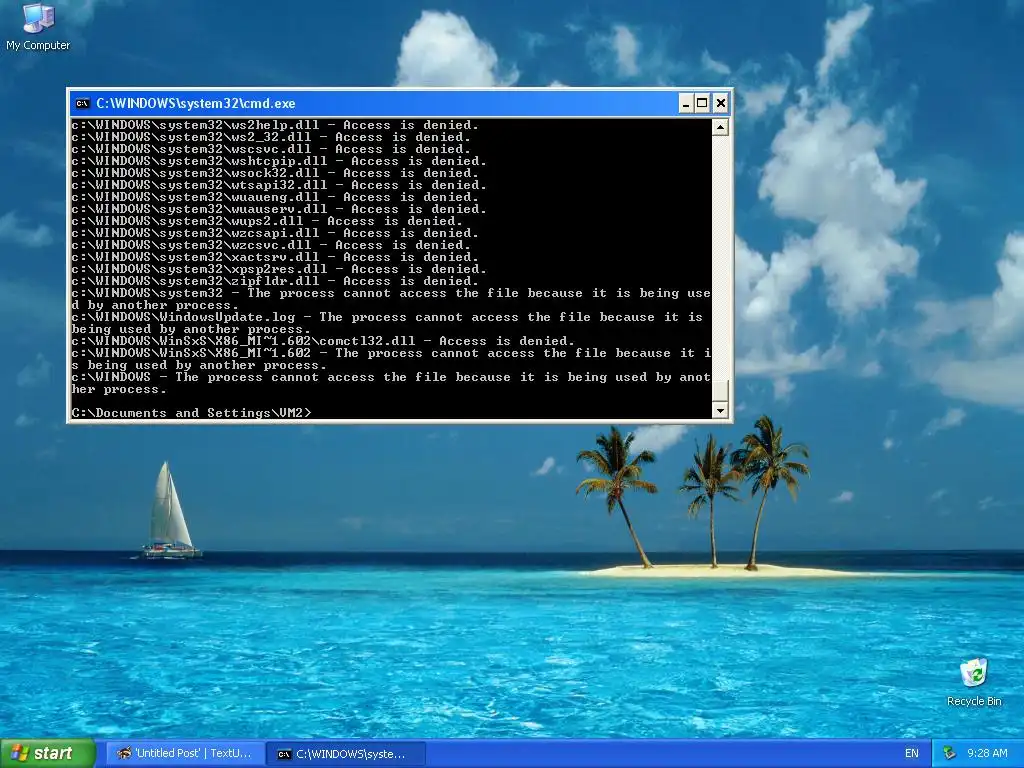Image resolution: width=1024 pixels, height=768 pixels.
Task: Close the cmd.exe window
Action: 720,103
